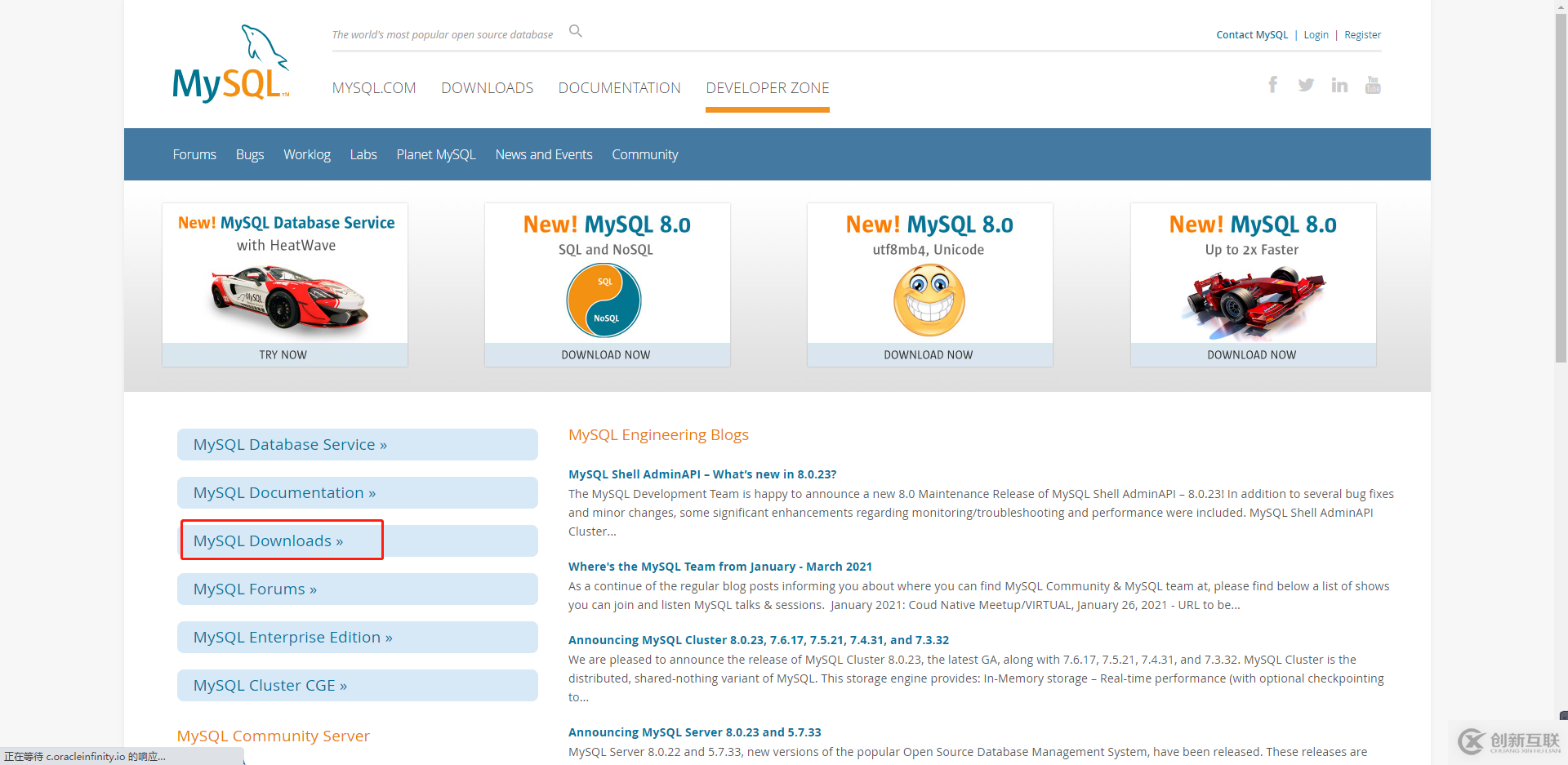Open the MySQL Community Server heading

point(274,736)
